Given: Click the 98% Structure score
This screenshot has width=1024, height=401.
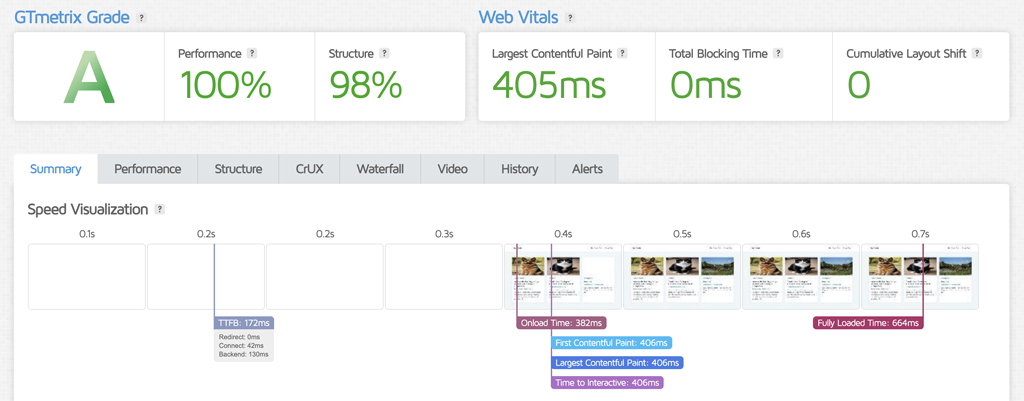Looking at the screenshot, I should pos(366,85).
